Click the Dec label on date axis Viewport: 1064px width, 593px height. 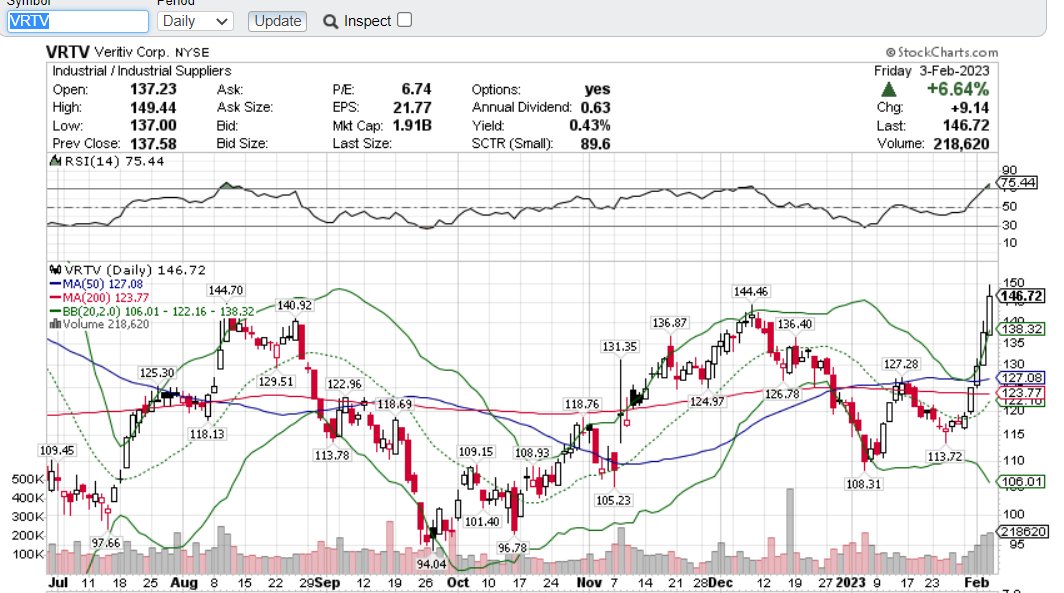pyautogui.click(x=721, y=583)
